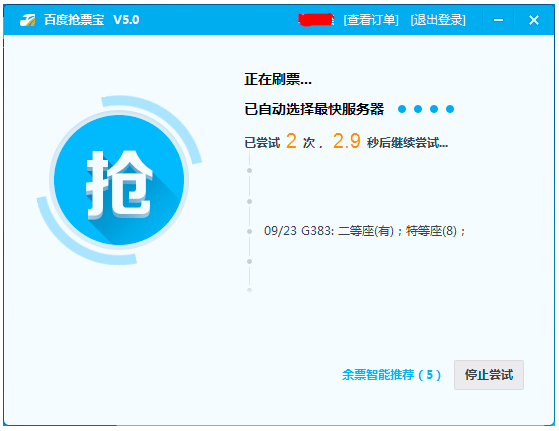
Task: Select the 09/23 G383 ticket result line
Action: 364,231
